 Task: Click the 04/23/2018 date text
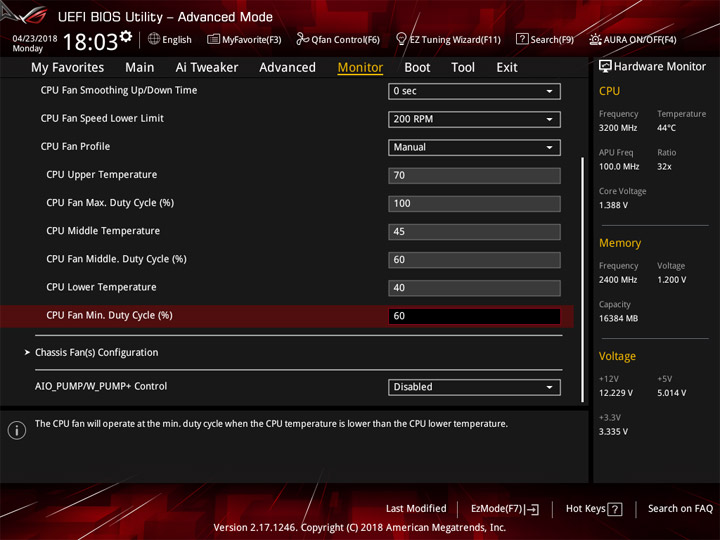35,39
